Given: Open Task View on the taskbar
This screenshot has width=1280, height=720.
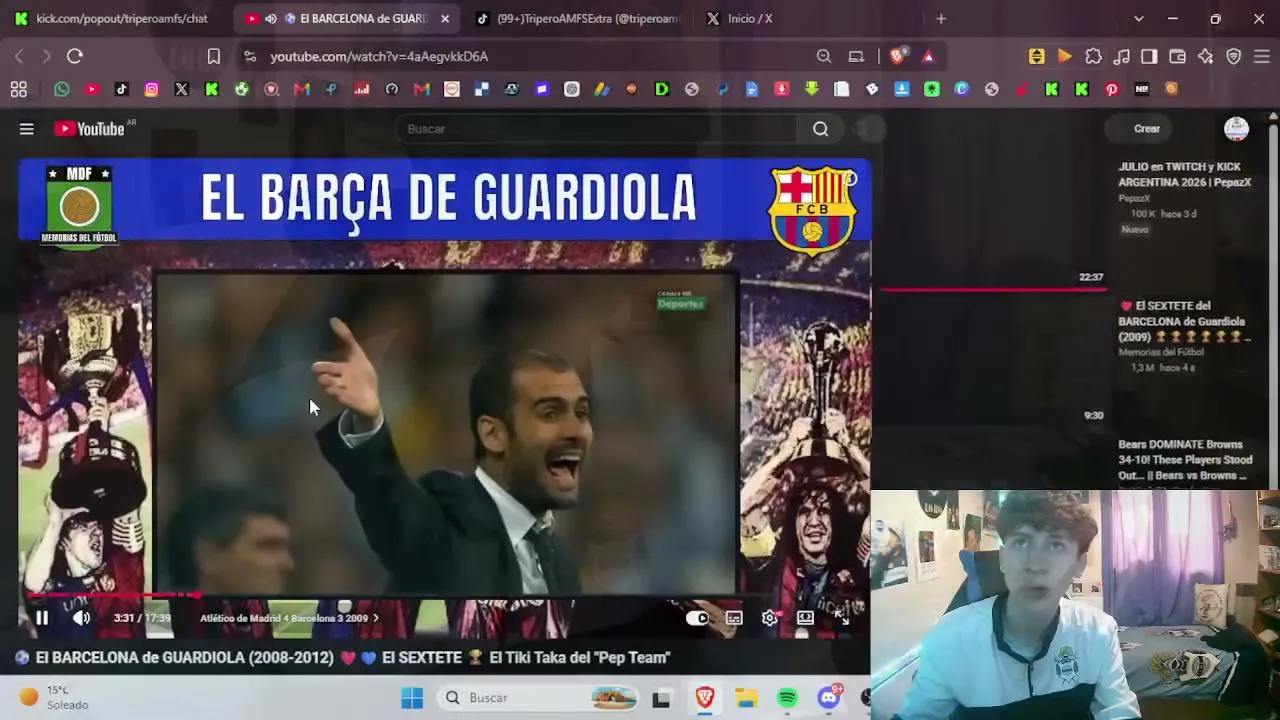Looking at the screenshot, I should click(x=661, y=698).
